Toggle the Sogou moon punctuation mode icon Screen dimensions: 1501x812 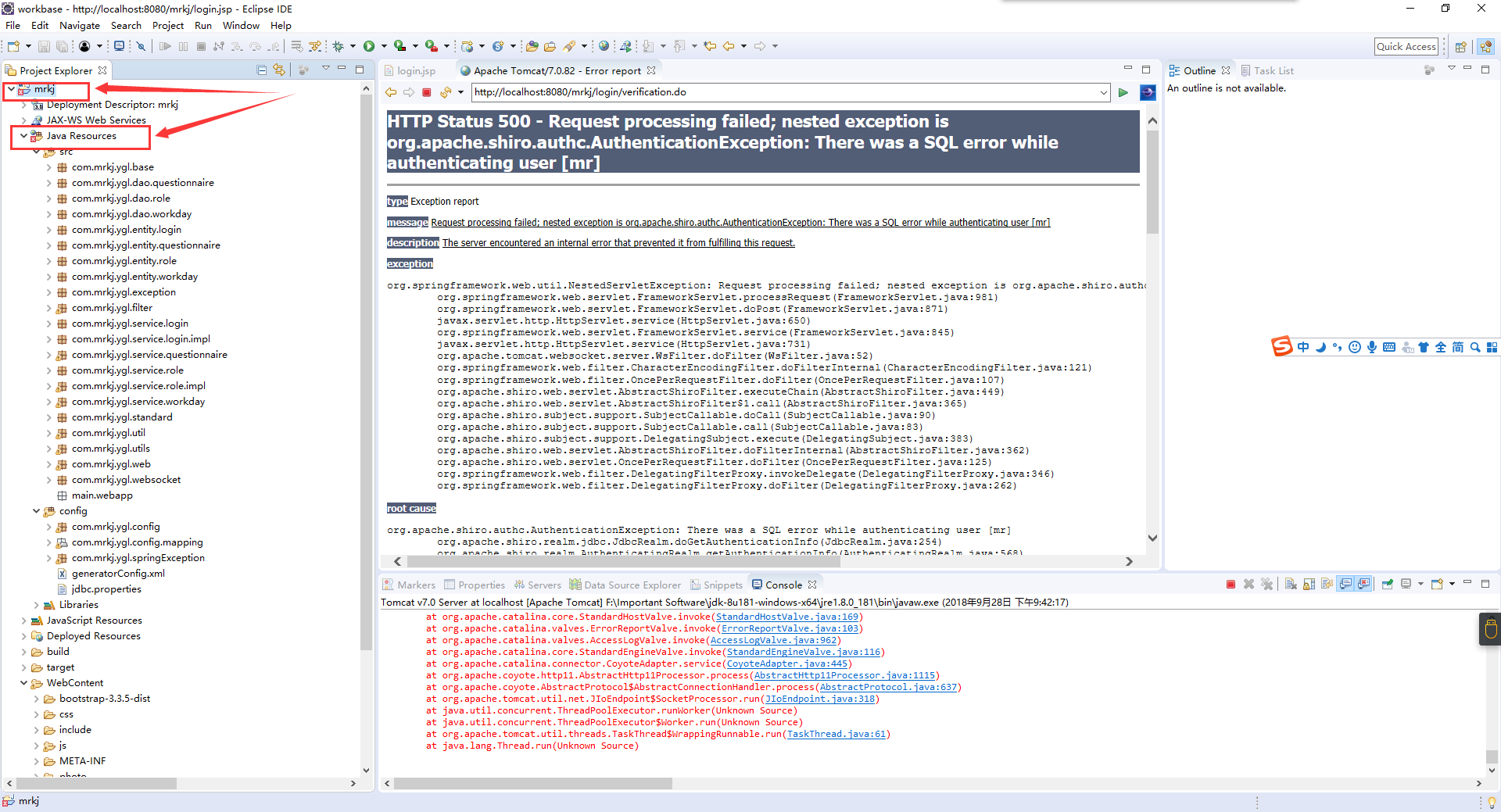(1320, 347)
